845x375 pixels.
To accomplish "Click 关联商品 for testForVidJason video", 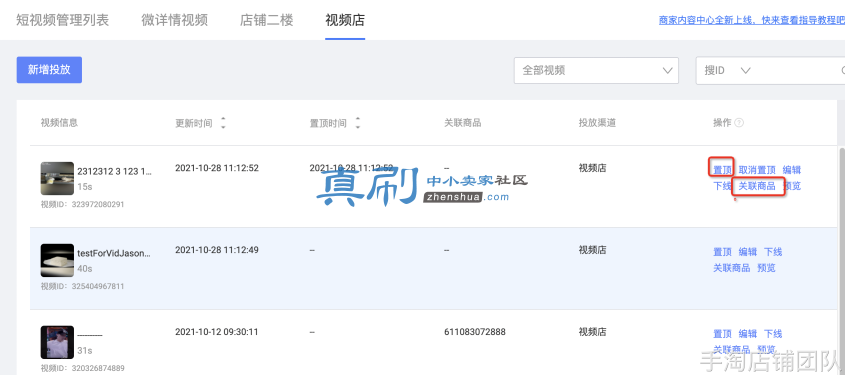I will pyautogui.click(x=731, y=268).
